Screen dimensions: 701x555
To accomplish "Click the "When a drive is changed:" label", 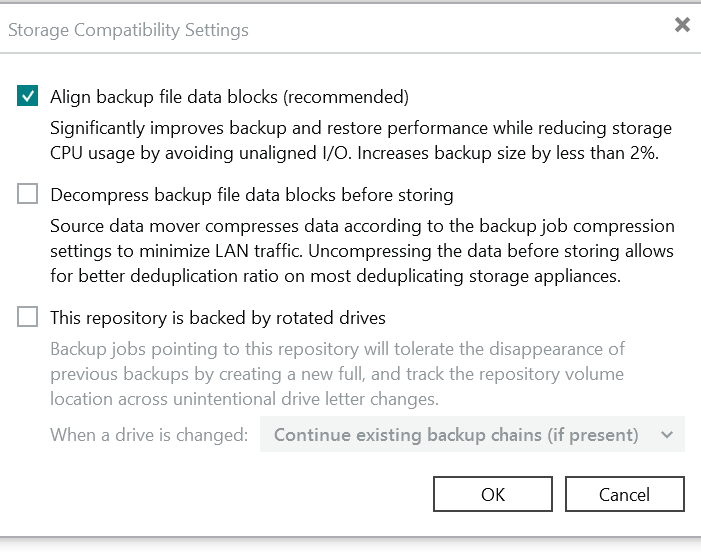I will 149,435.
